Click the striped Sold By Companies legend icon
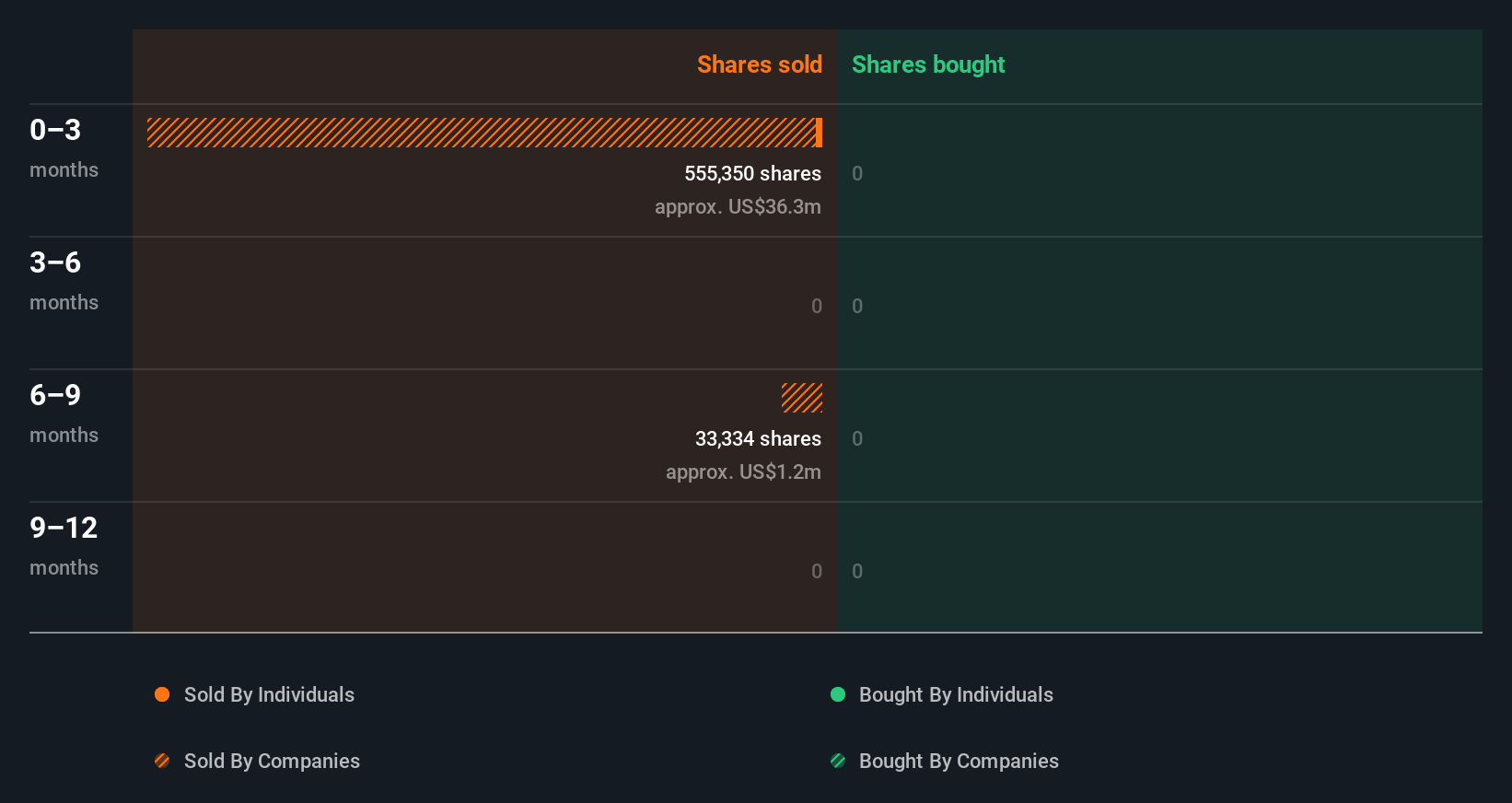The width and height of the screenshot is (1512, 803). coord(162,761)
